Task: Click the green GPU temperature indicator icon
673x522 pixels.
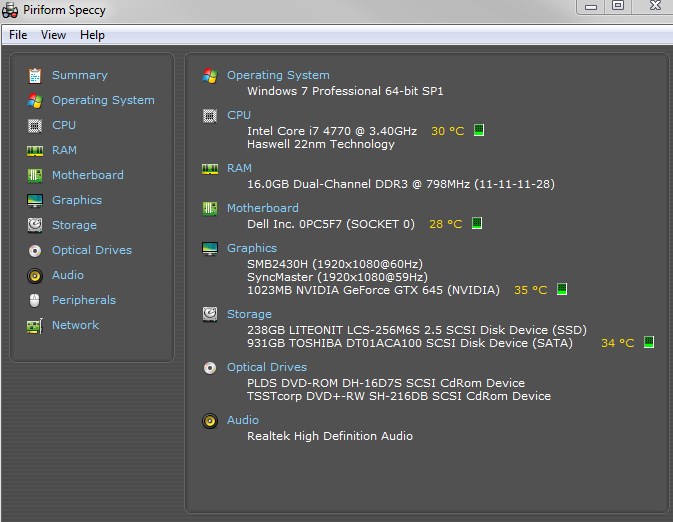Action: click(x=562, y=289)
